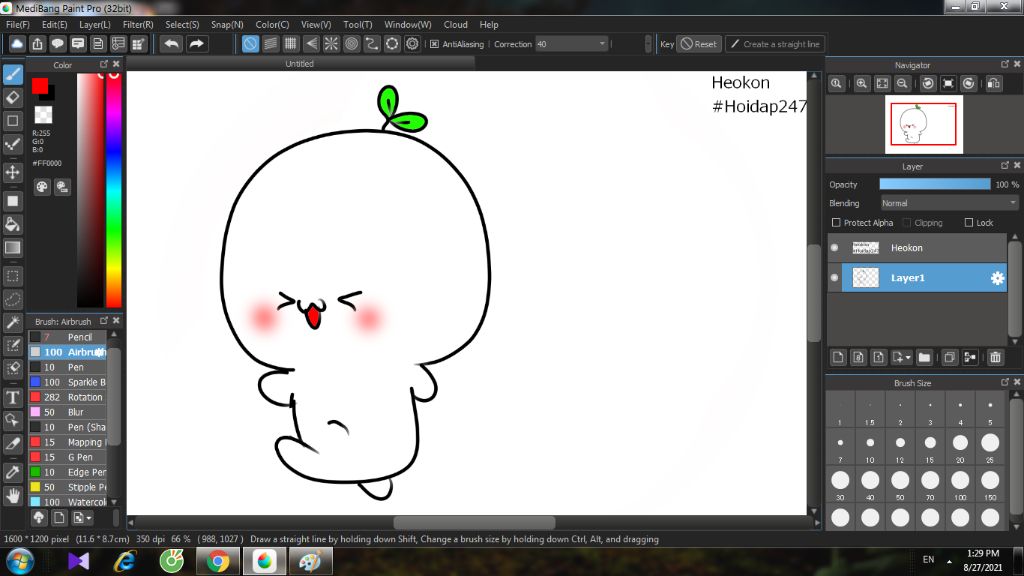Adjust the layer Opacity slider
The width and height of the screenshot is (1024, 576).
(x=935, y=185)
